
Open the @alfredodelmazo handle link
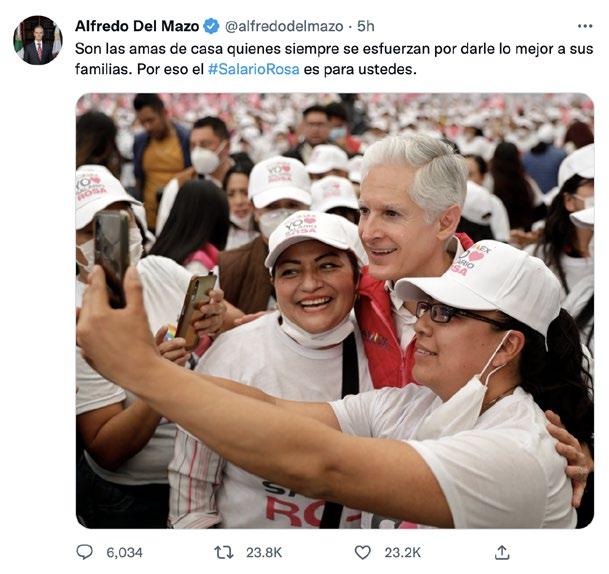284,26
